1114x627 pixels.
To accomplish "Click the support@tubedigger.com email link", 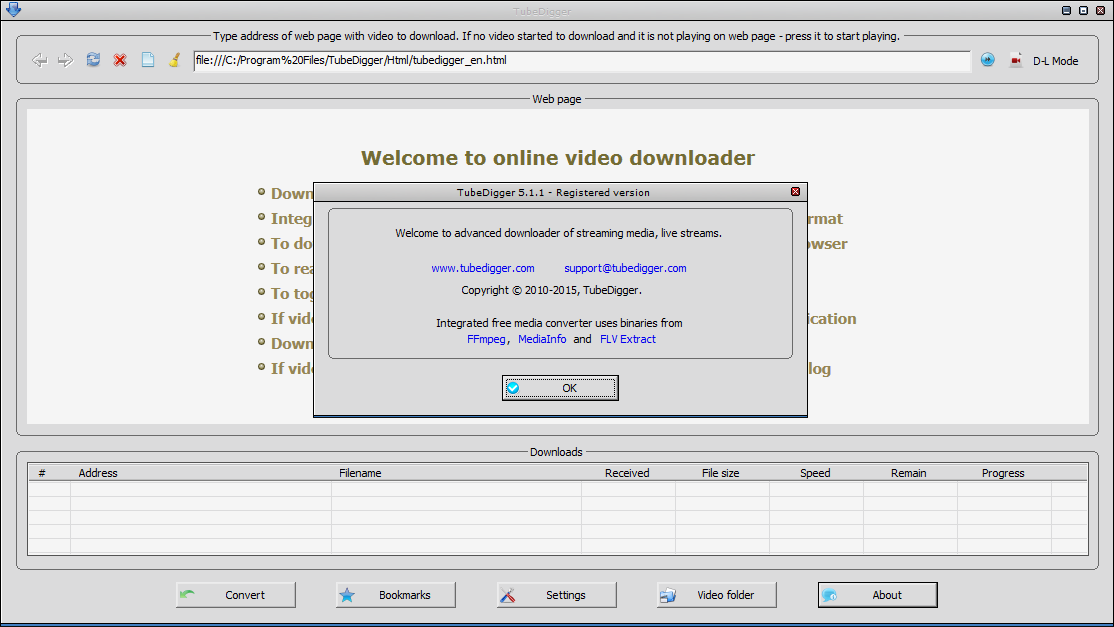I will pos(625,268).
